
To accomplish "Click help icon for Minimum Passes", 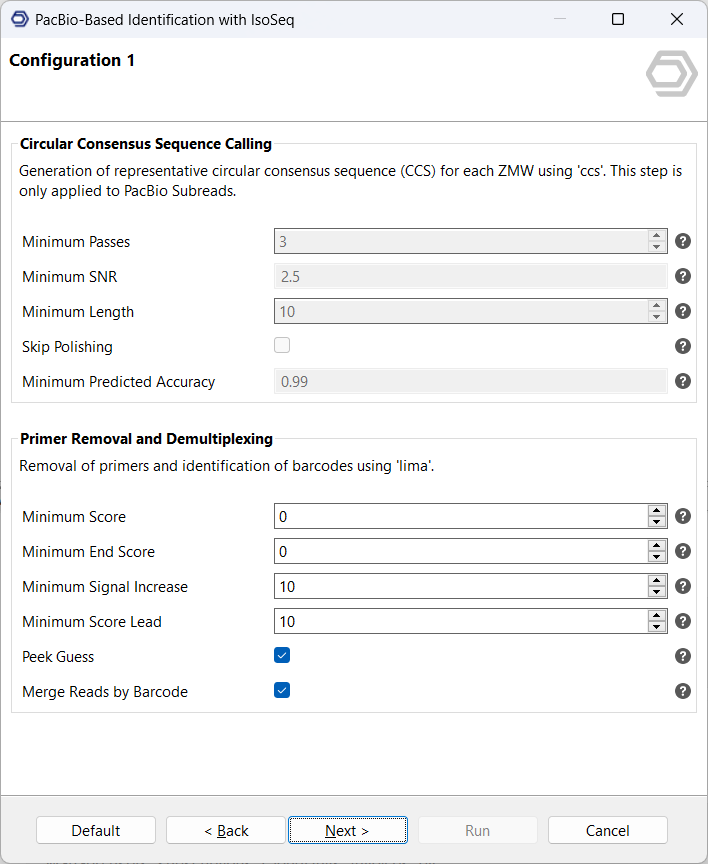I will [x=683, y=241].
